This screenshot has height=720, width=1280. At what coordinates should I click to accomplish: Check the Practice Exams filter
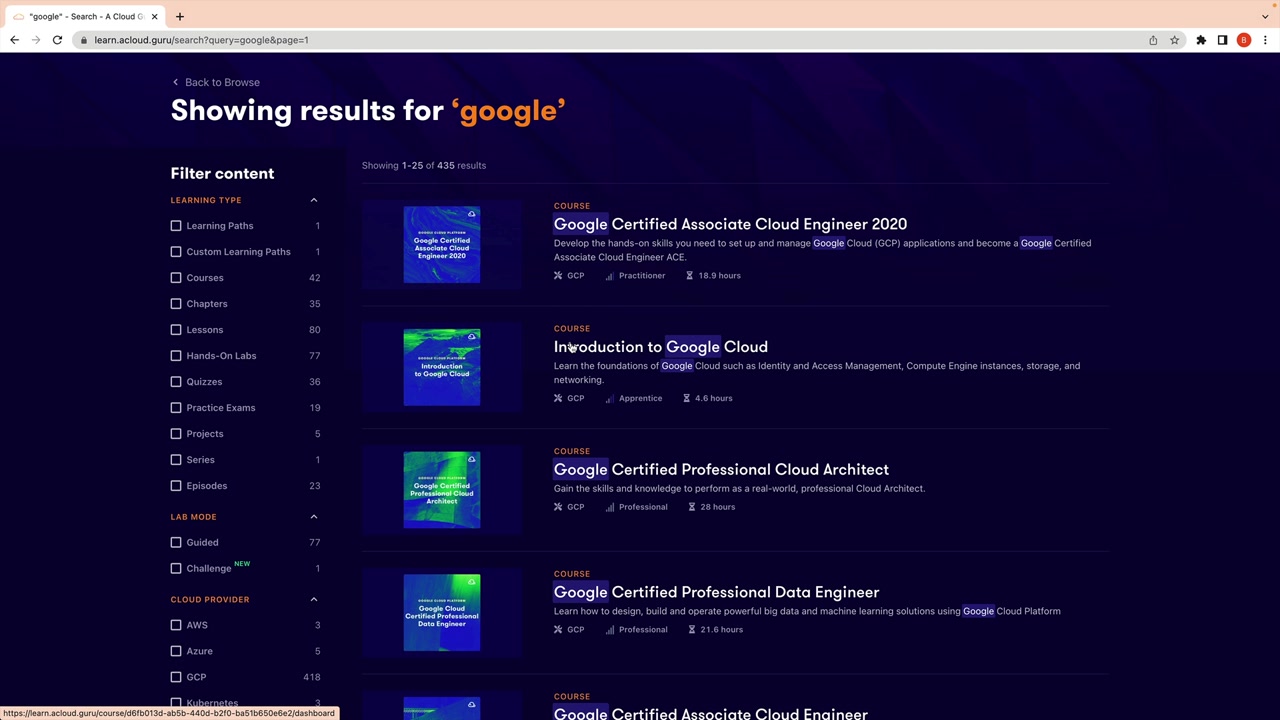point(176,408)
